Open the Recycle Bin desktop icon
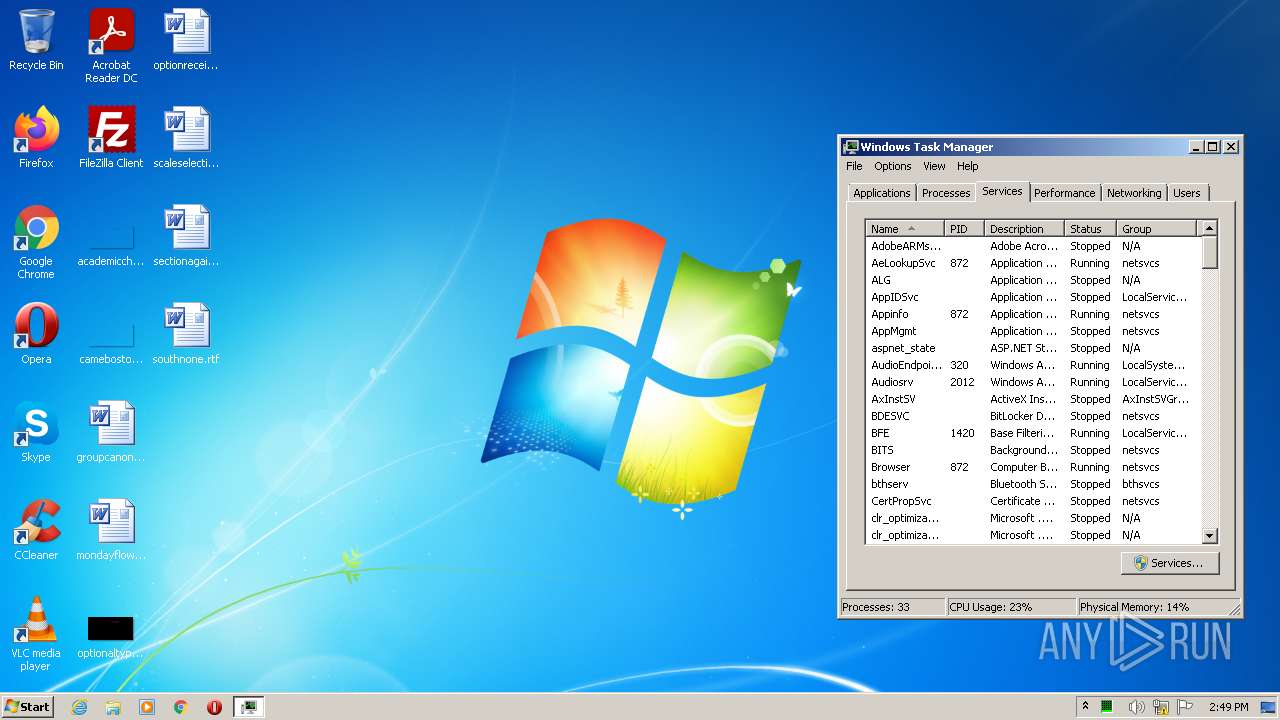 coord(36,40)
